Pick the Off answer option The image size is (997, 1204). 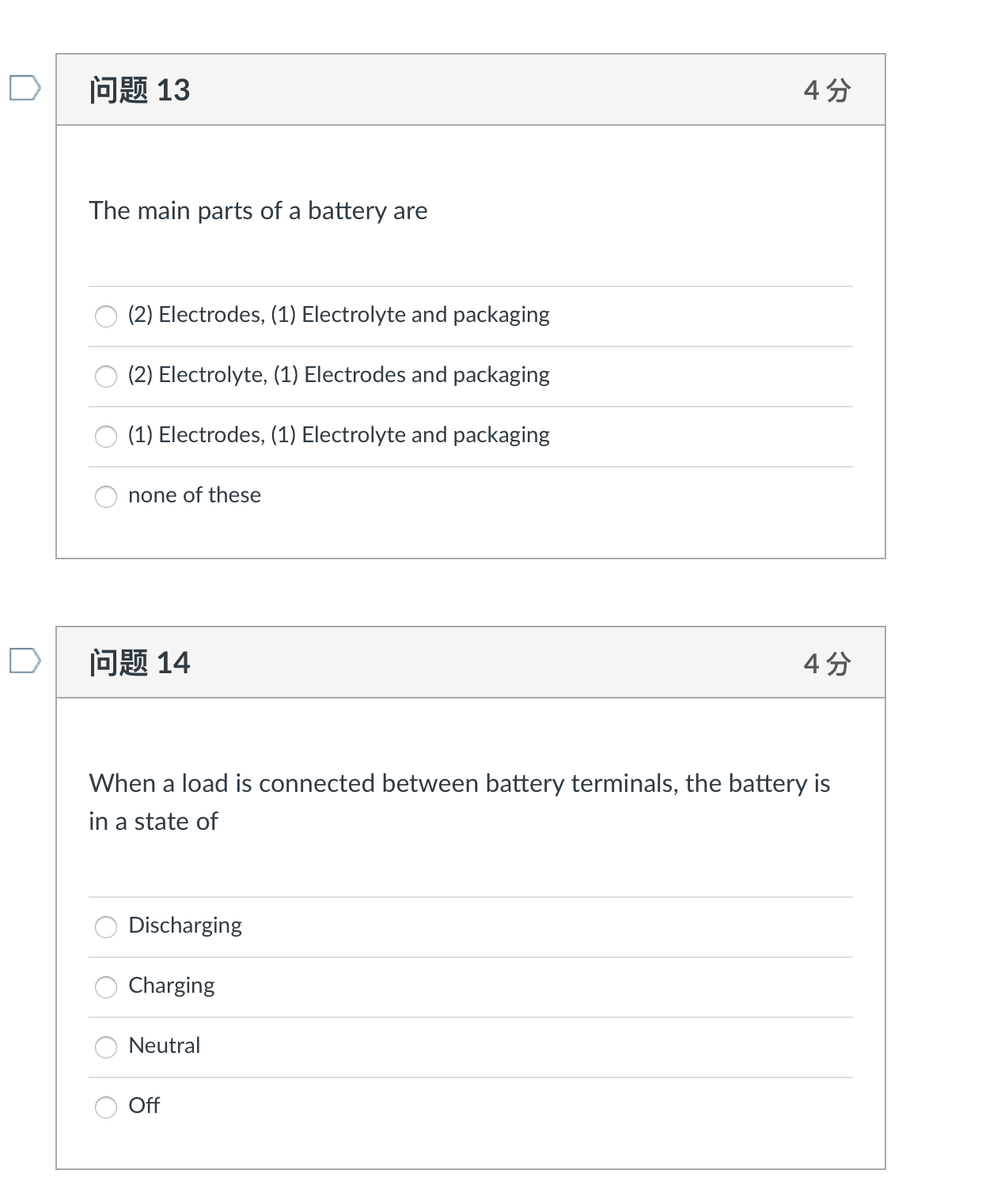click(106, 1107)
